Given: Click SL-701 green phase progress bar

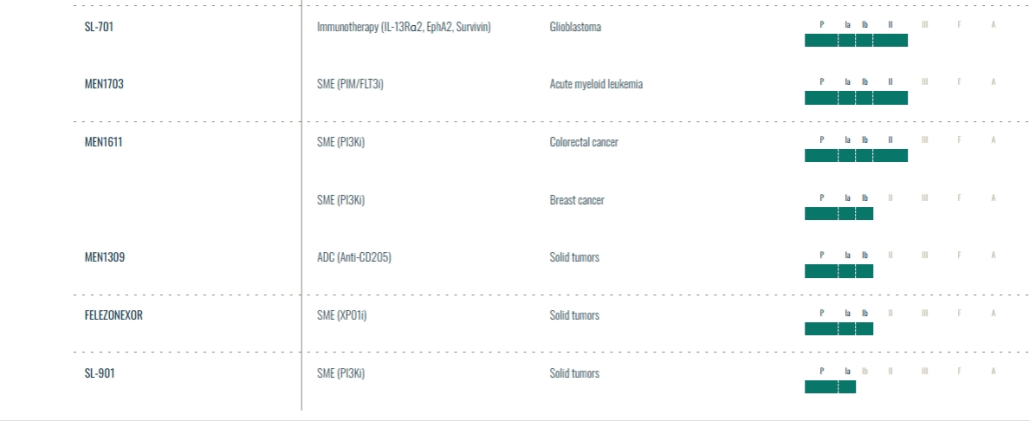Looking at the screenshot, I should click(x=856, y=41).
